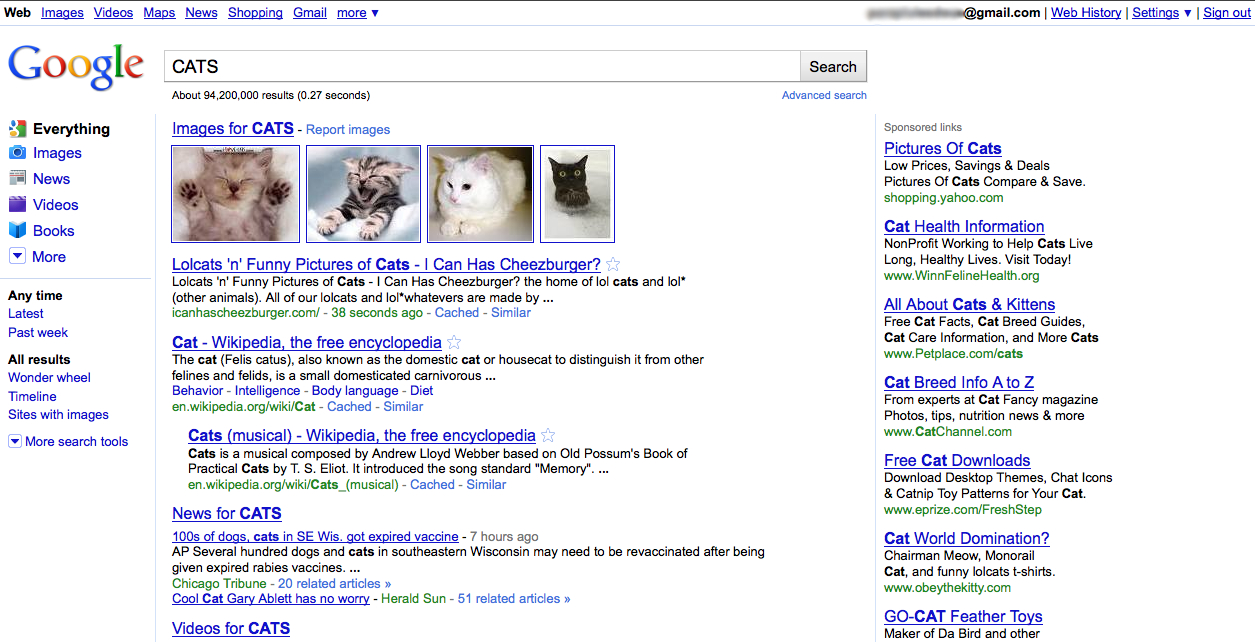Expand the More dropdown arrow icon in sidebar
Screen dimensions: 1255x642
17,256
